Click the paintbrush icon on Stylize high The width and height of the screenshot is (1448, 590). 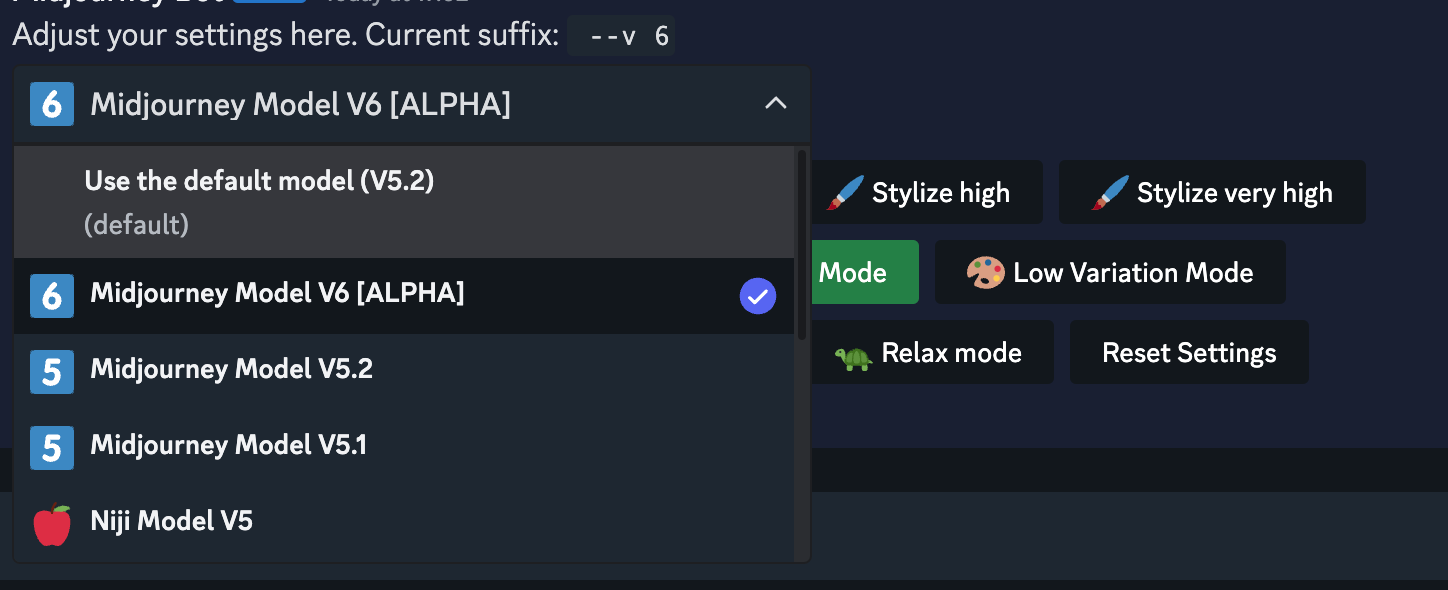pyautogui.click(x=845, y=193)
